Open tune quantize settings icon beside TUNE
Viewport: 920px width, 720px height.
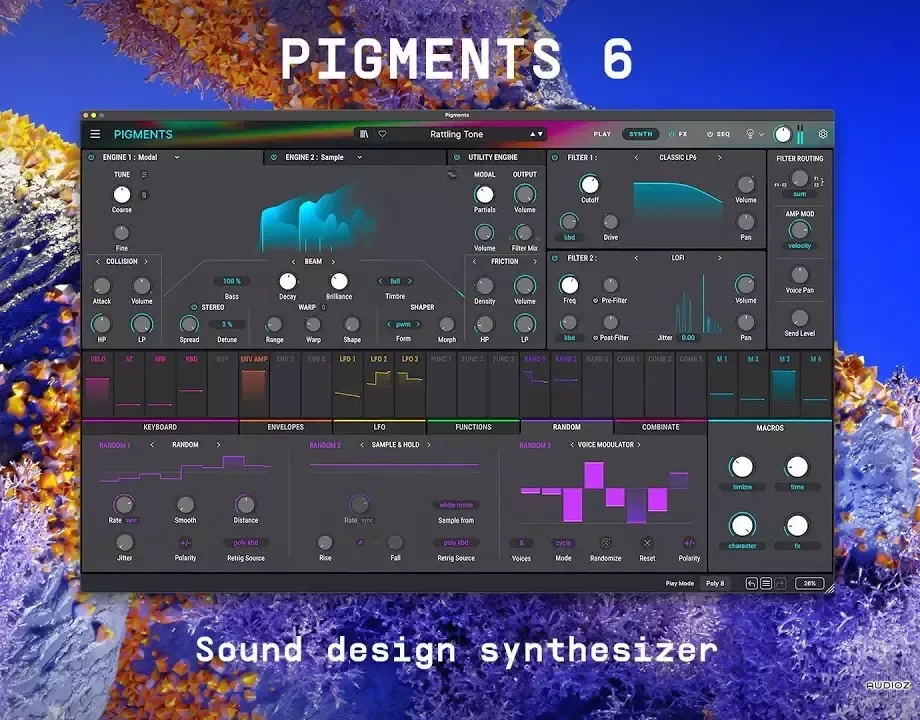144,175
